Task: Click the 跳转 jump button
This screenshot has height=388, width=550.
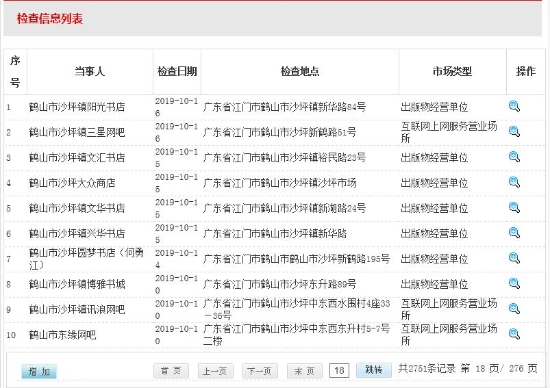Action: (374, 370)
